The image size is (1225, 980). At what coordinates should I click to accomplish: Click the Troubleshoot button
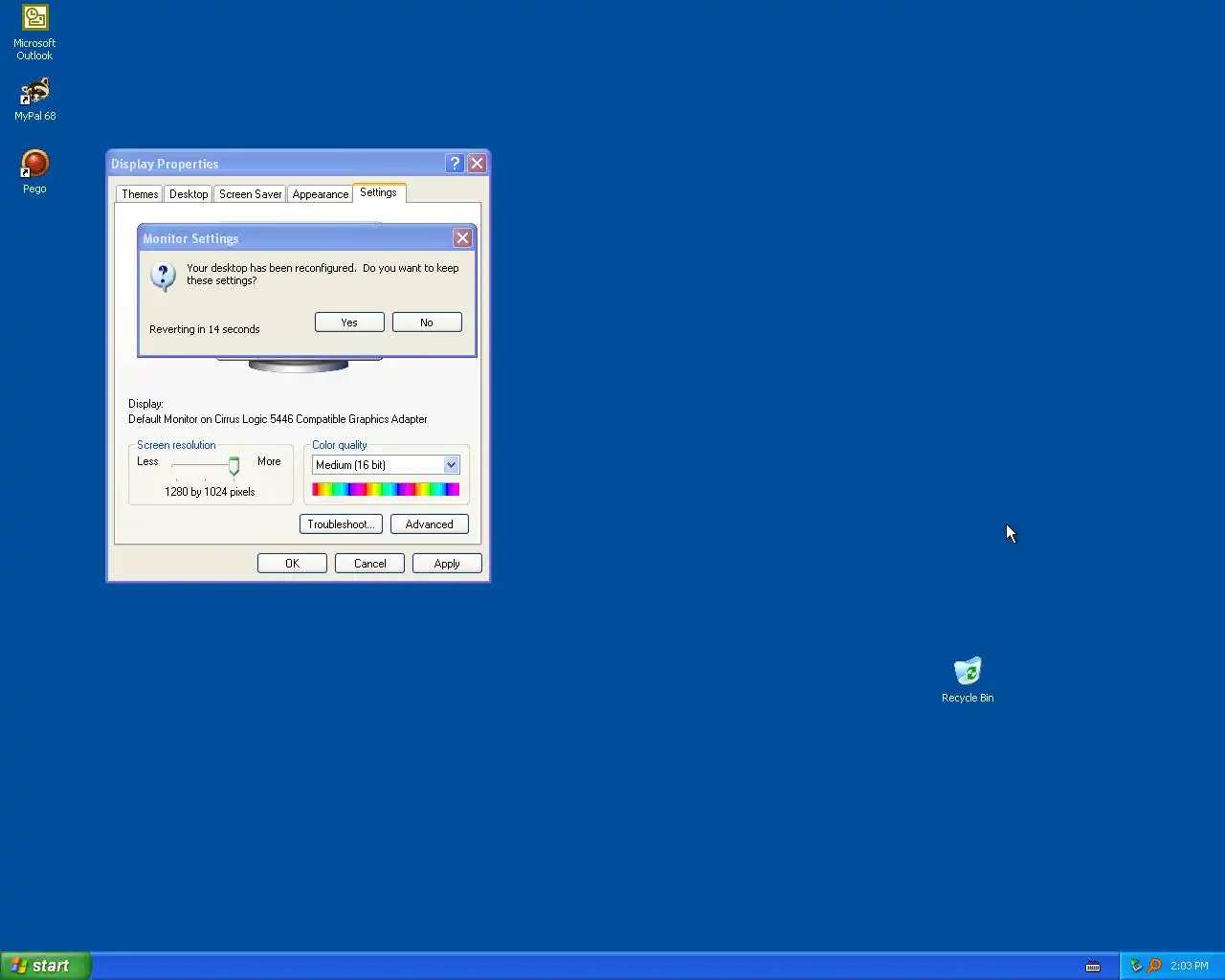pyautogui.click(x=341, y=524)
